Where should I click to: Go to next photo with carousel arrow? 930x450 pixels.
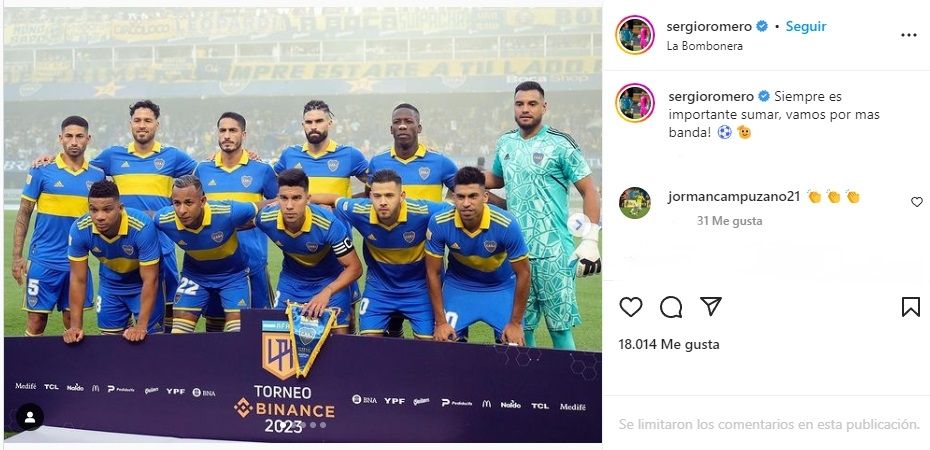578,225
